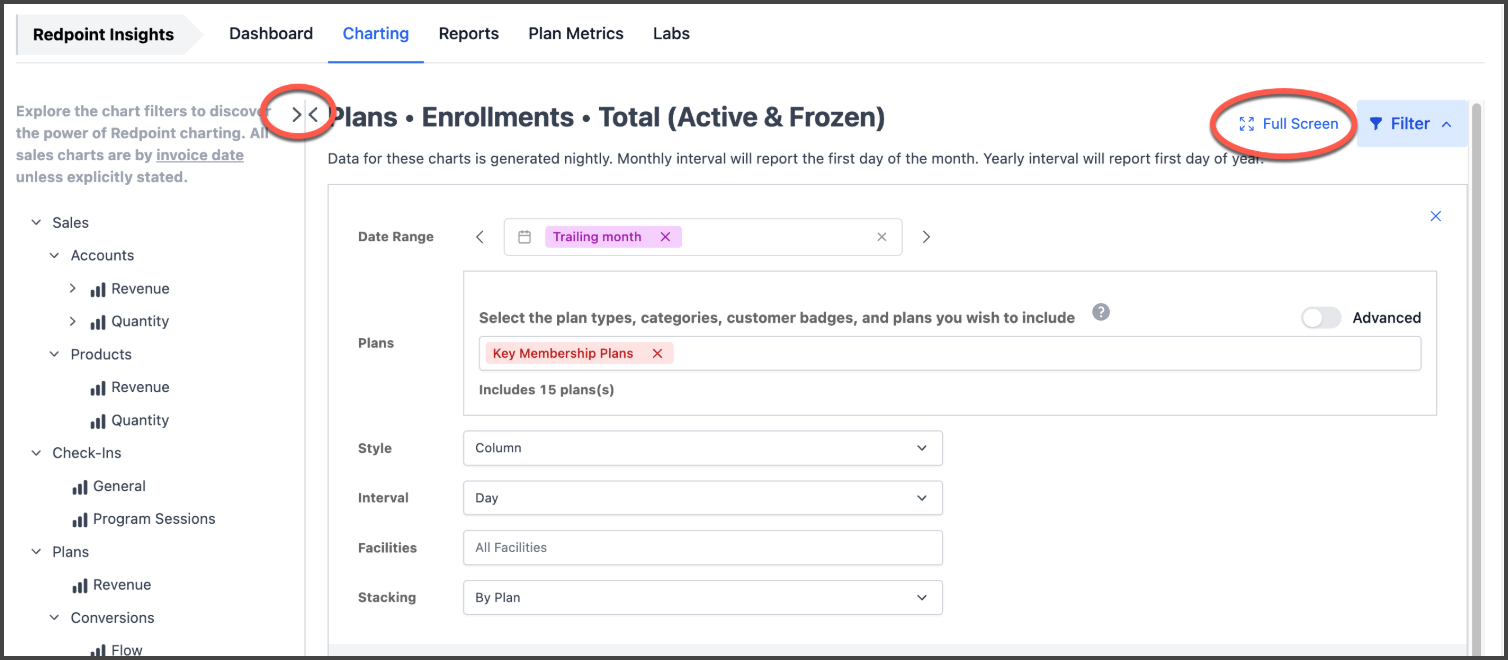Open the Plan Metrics tab

pos(576,34)
